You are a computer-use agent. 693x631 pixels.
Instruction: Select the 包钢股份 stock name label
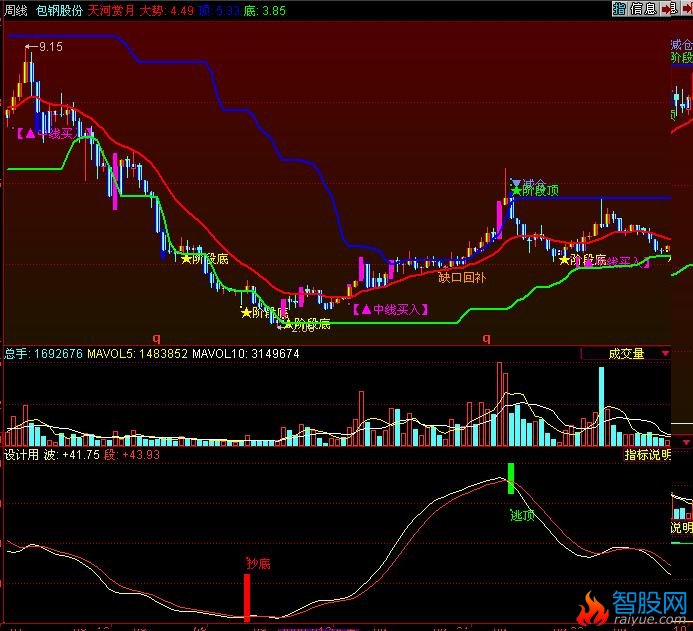point(58,10)
